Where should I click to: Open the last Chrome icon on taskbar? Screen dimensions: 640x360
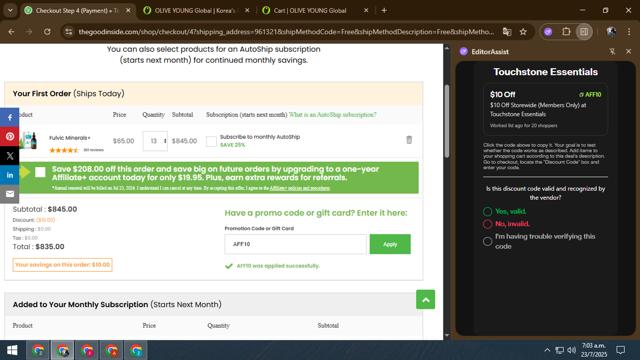[x=136, y=350]
